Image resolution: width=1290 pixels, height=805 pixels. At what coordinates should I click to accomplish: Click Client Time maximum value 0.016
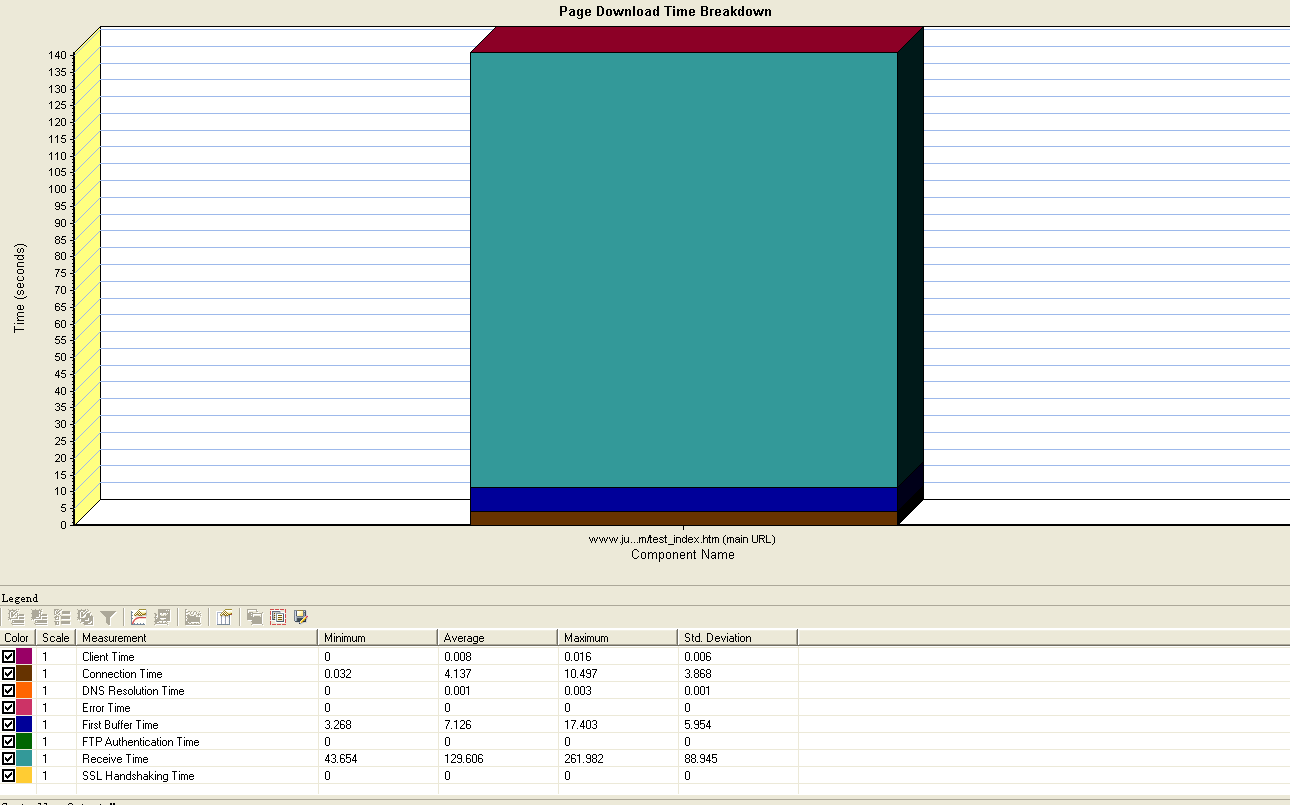[x=577, y=656]
